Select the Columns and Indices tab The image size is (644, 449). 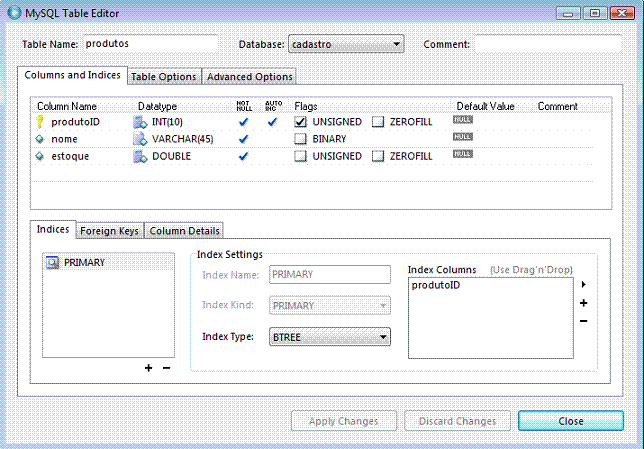click(72, 75)
